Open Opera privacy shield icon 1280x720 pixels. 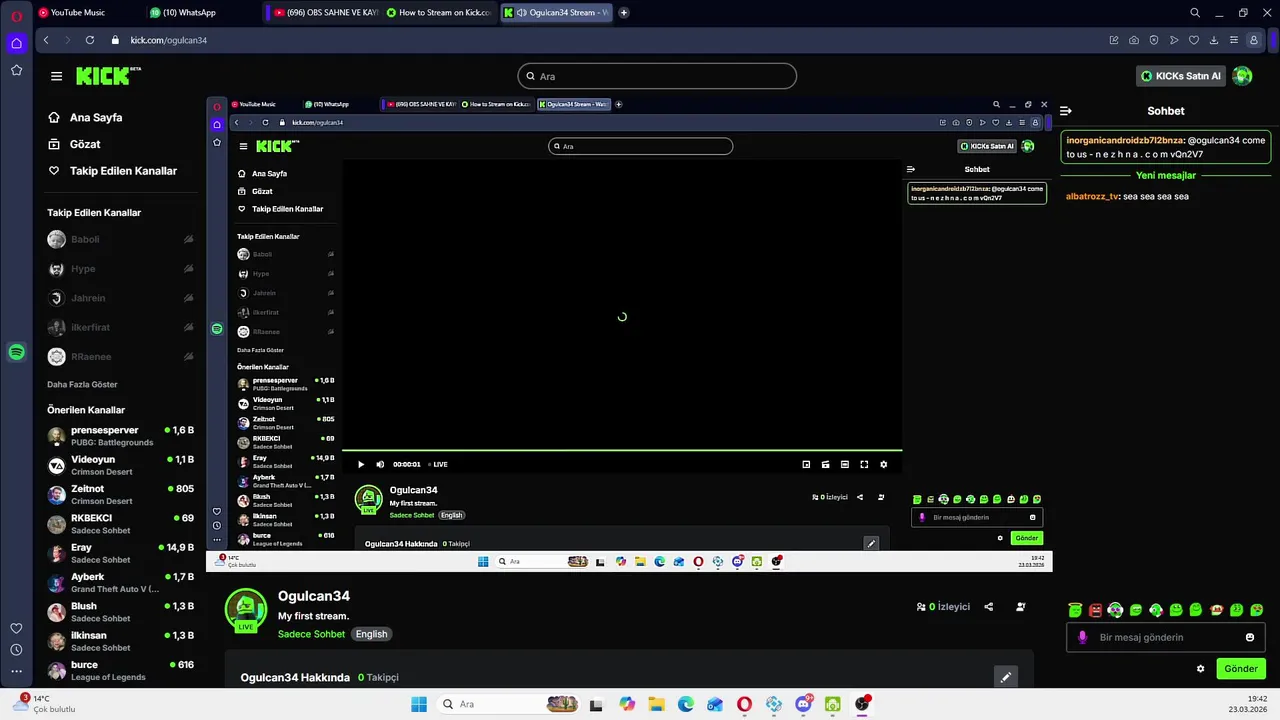(x=1154, y=40)
